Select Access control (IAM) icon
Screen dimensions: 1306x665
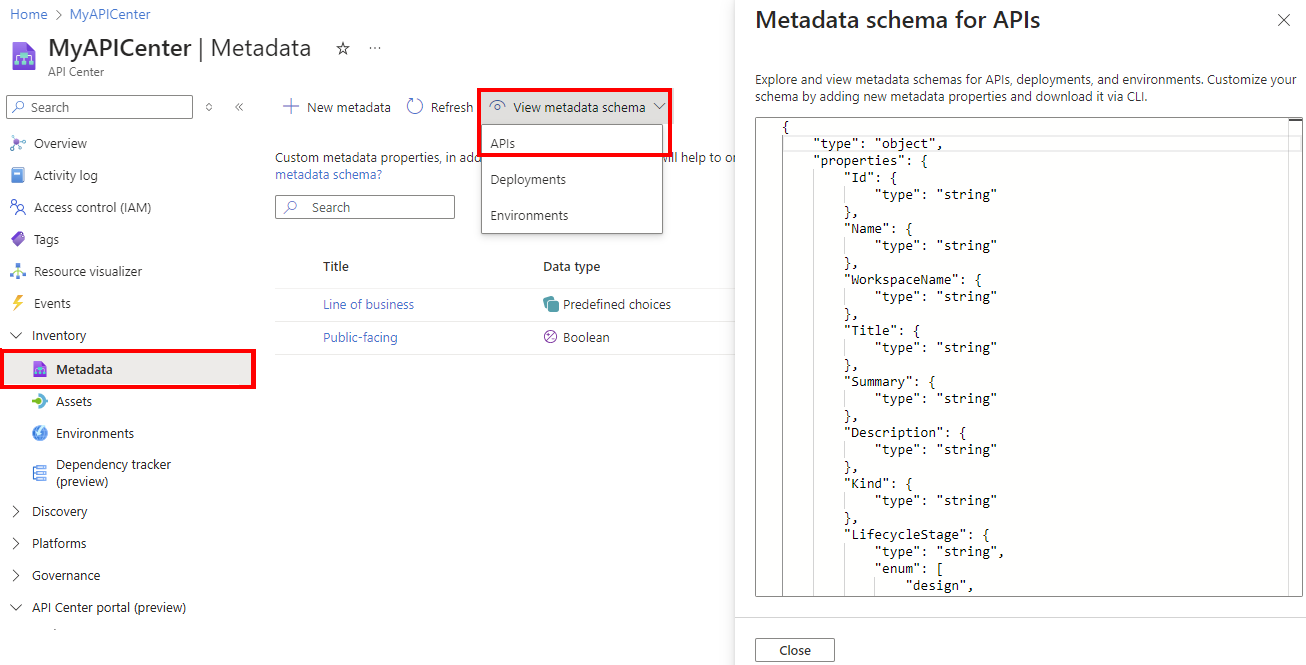click(18, 207)
